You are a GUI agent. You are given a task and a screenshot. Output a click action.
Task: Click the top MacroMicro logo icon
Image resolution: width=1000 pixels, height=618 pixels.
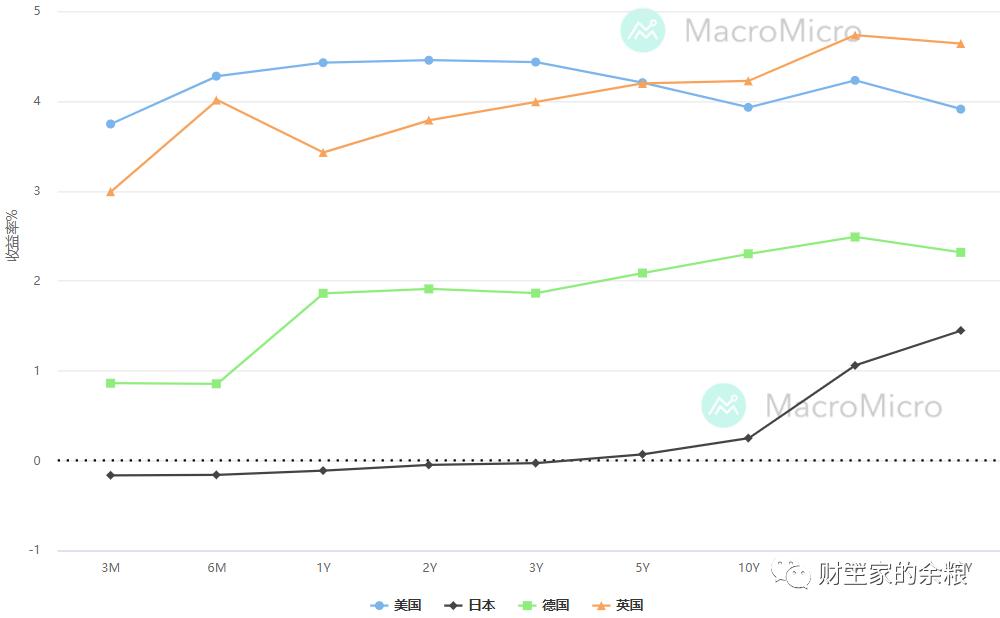(642, 30)
